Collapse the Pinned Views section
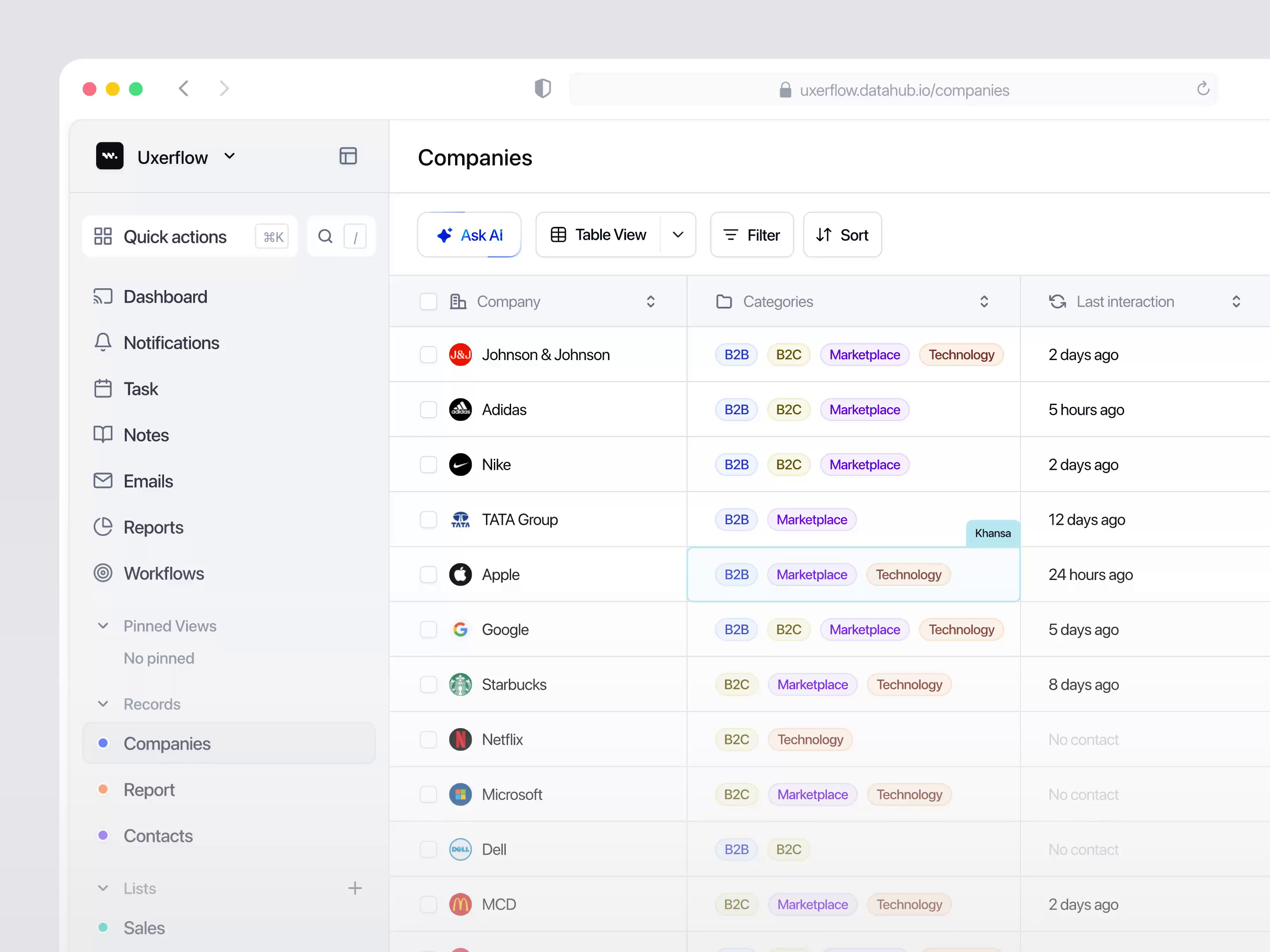 click(x=103, y=626)
